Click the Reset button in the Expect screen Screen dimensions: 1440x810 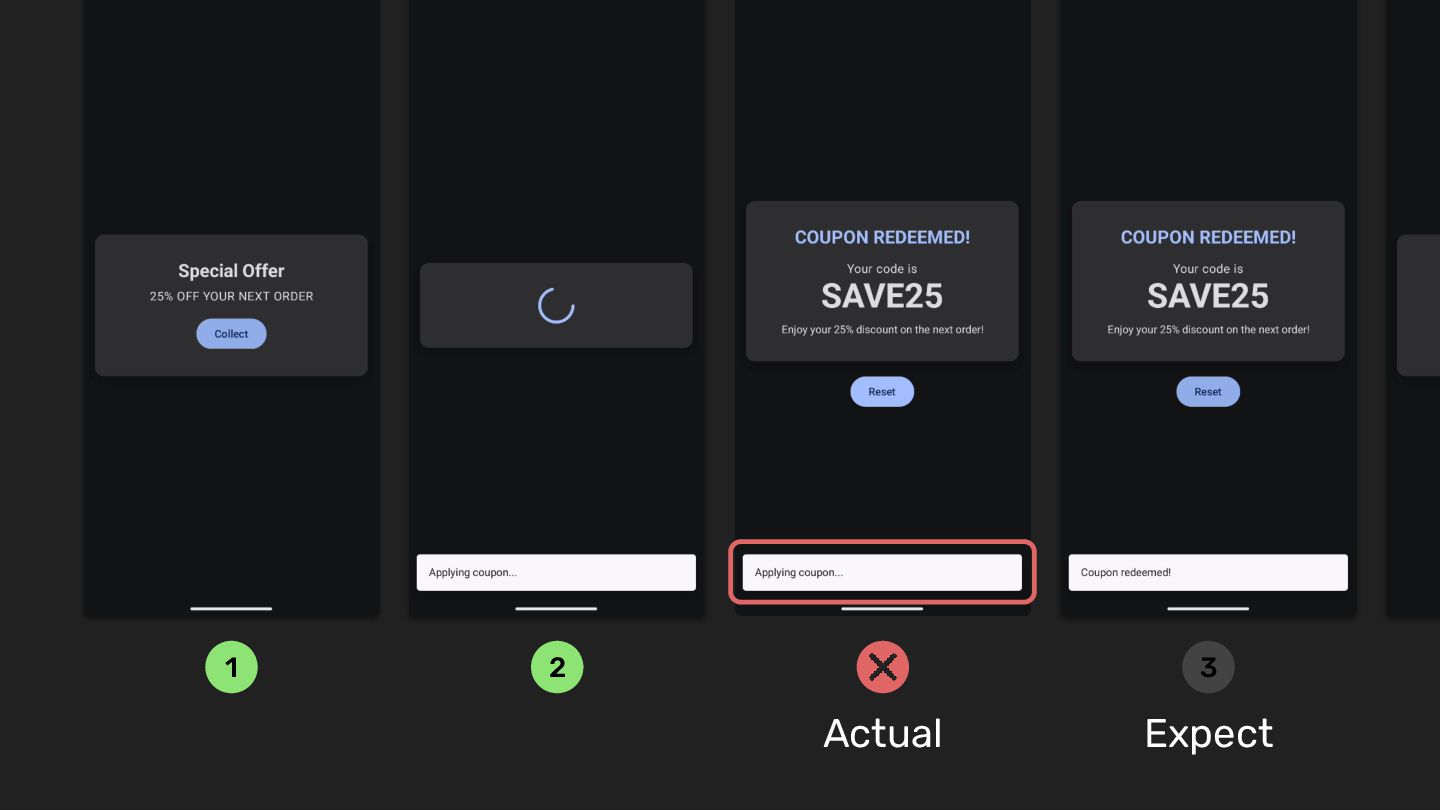[1208, 392]
